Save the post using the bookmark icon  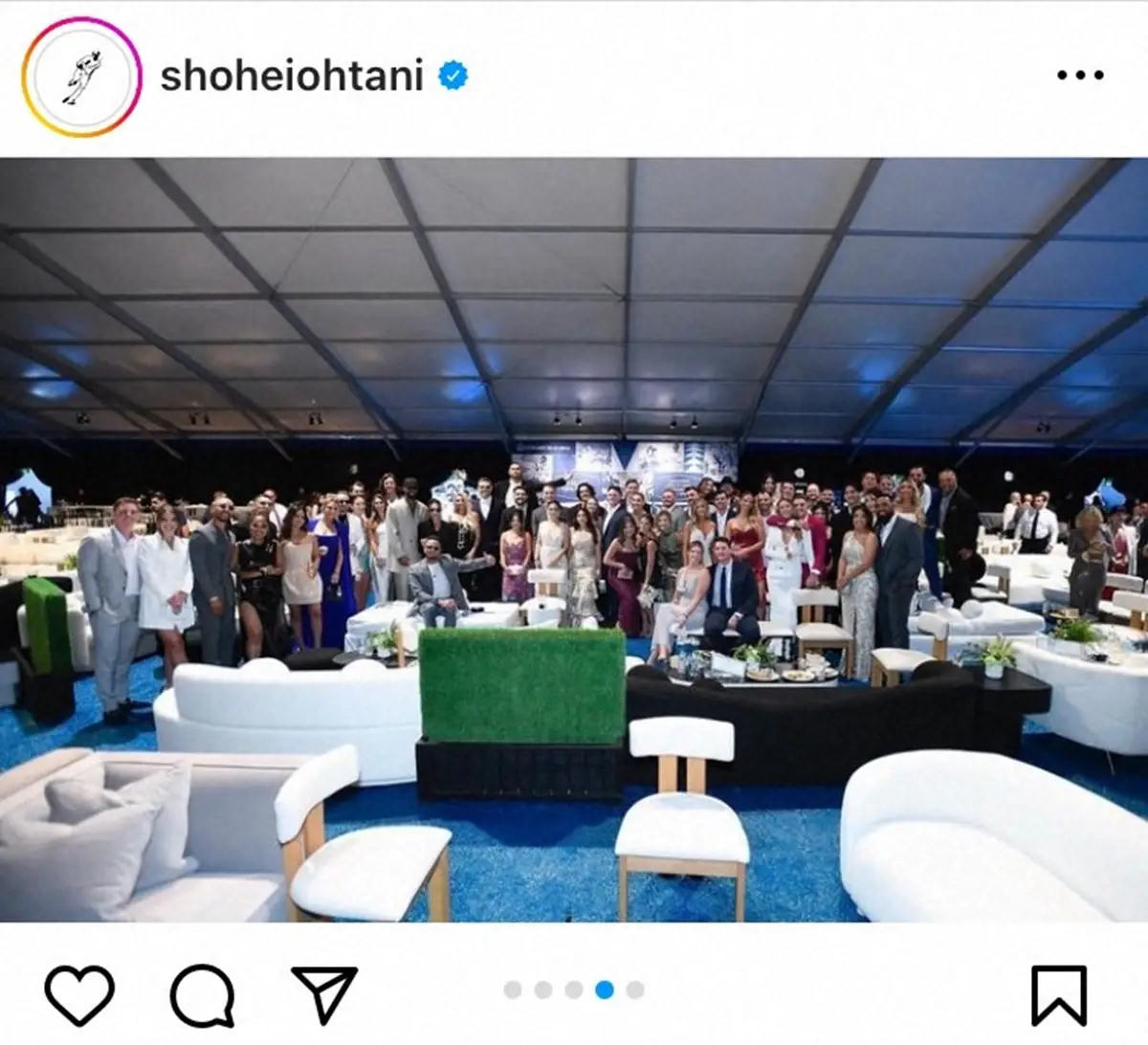(x=1059, y=995)
